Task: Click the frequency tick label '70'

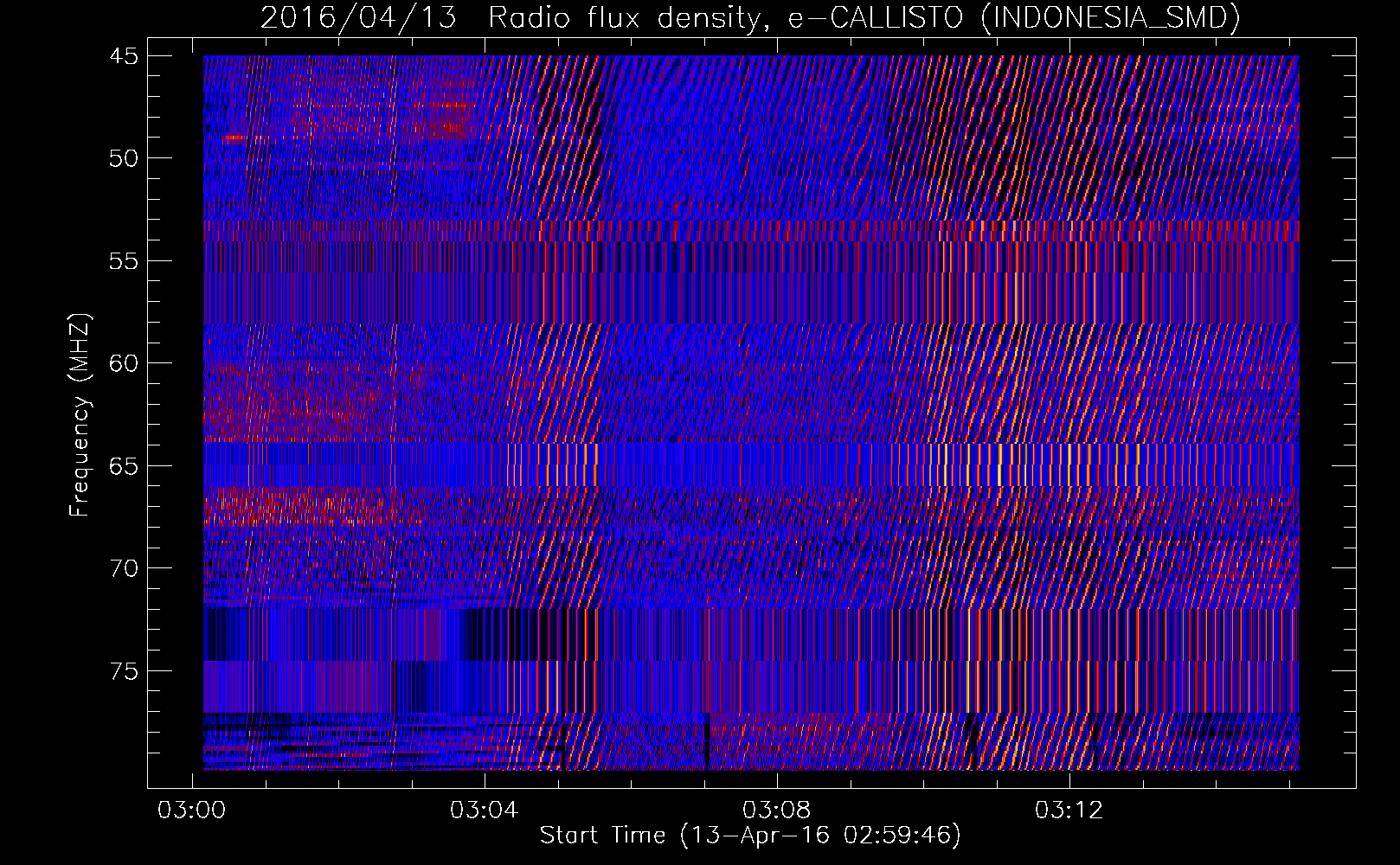Action: coord(124,568)
